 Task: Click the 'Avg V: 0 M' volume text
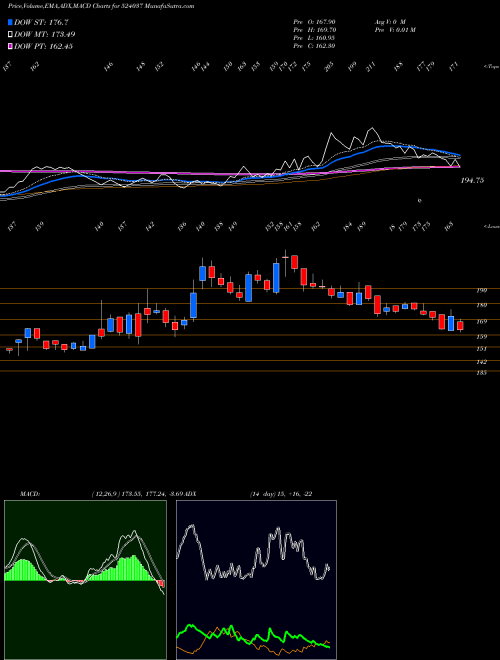[x=390, y=21]
